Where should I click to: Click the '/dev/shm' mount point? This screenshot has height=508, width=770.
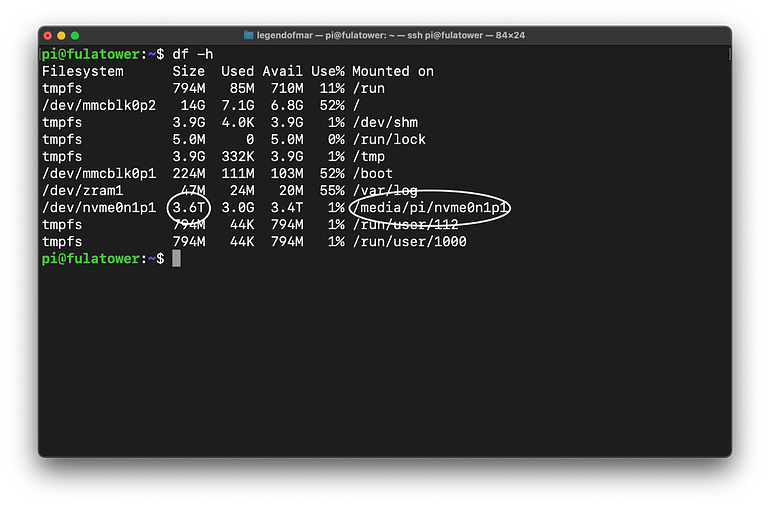[385, 122]
